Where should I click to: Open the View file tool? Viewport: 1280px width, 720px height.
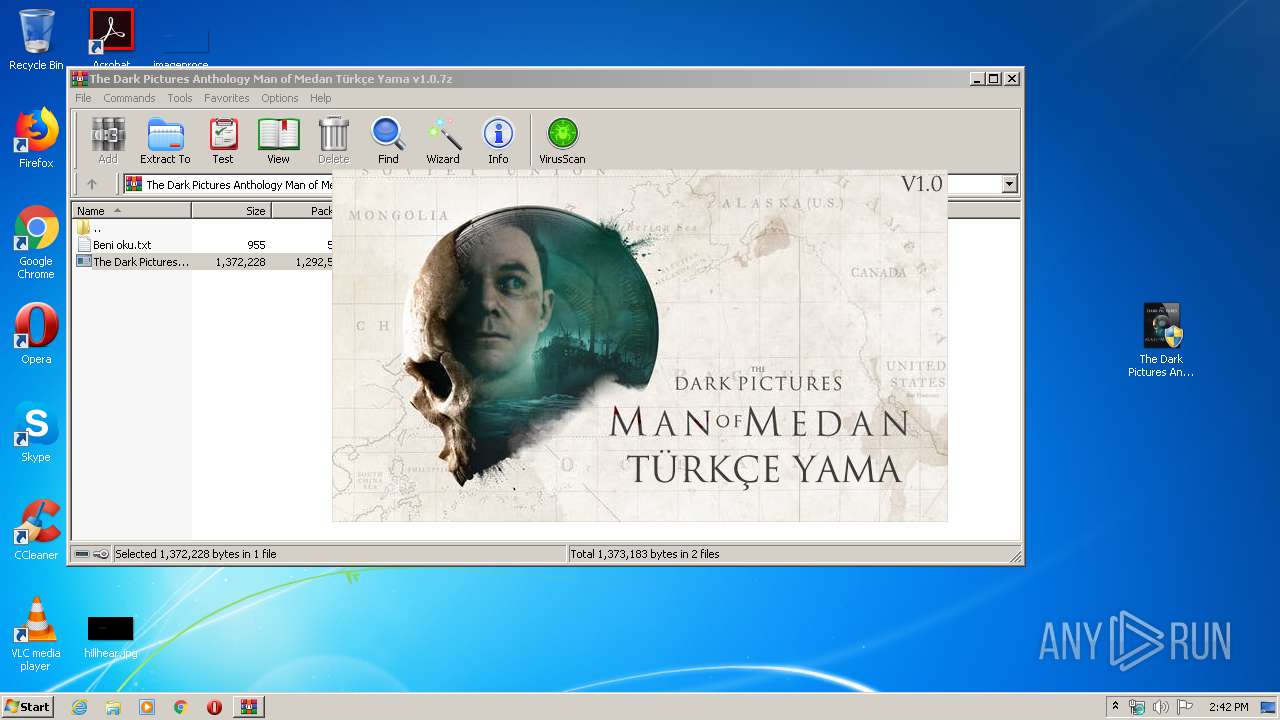click(278, 140)
